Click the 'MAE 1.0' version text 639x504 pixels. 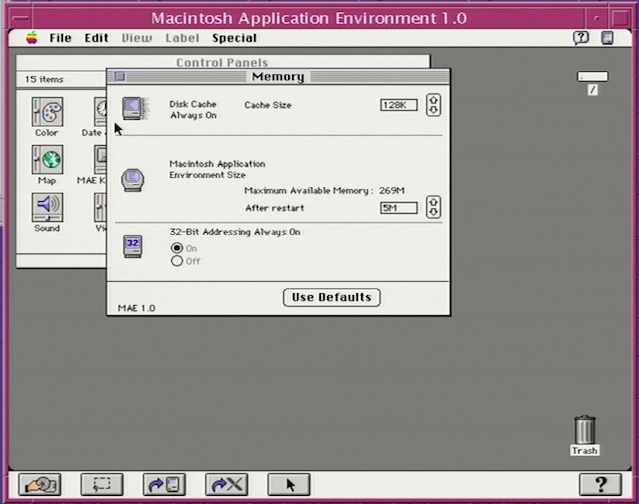click(137, 308)
